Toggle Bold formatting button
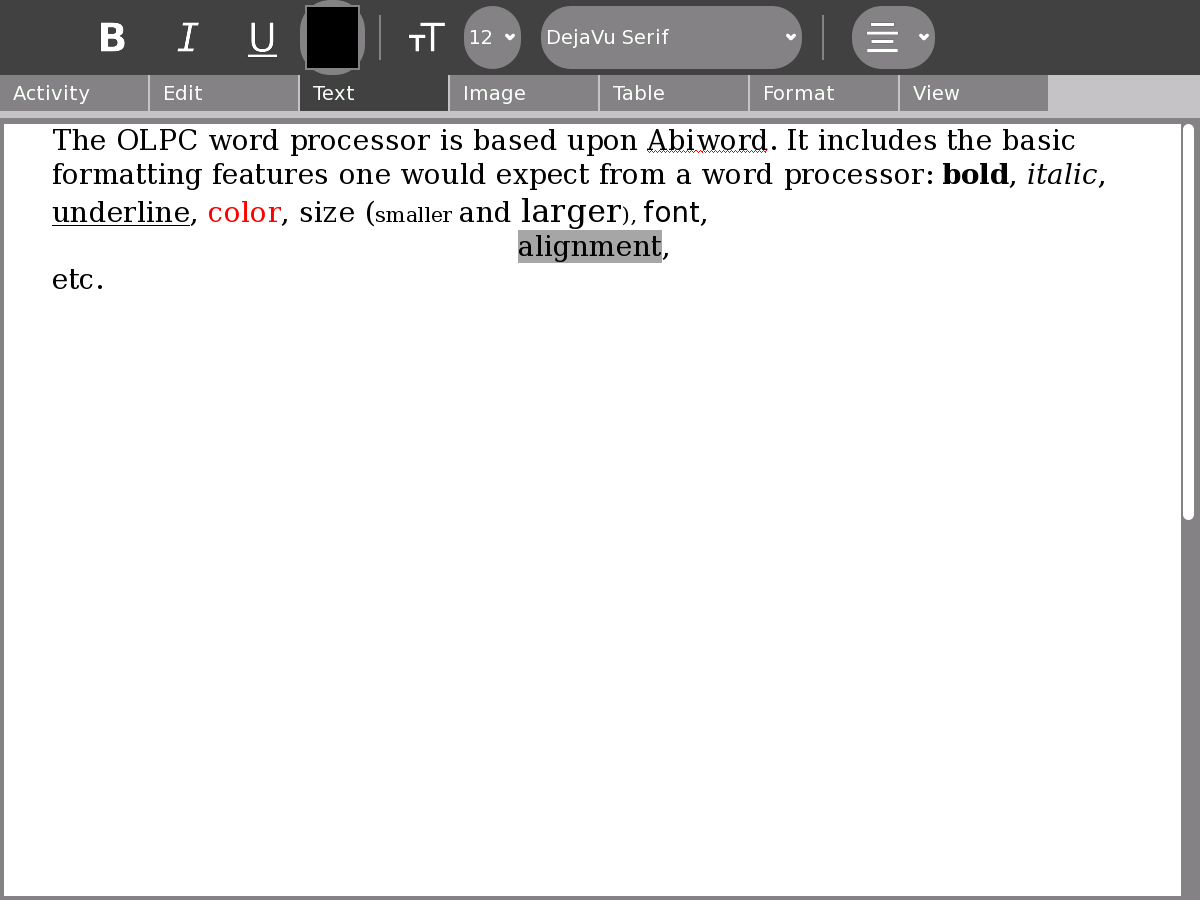Image resolution: width=1200 pixels, height=900 pixels. pos(112,38)
